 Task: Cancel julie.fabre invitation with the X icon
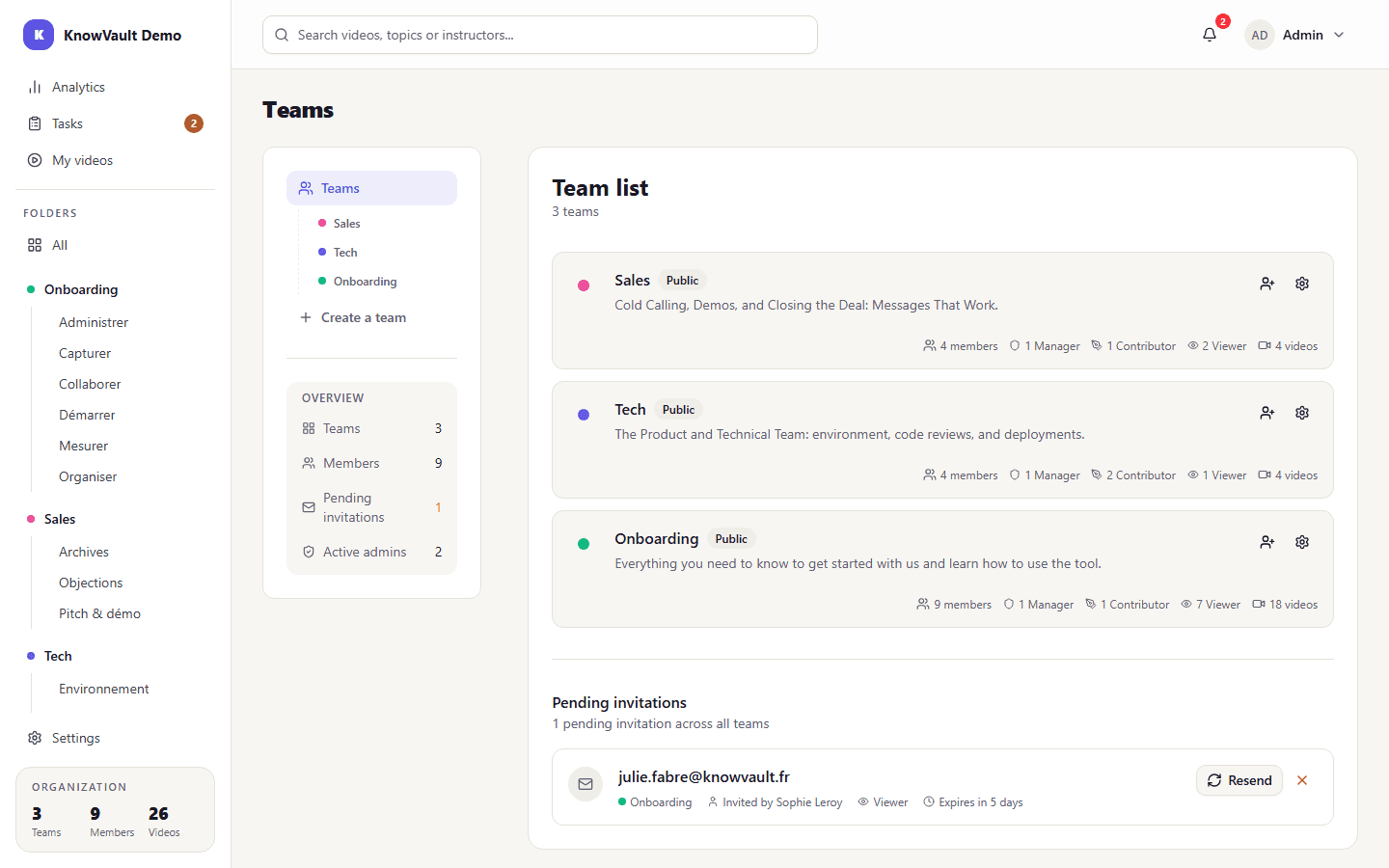1302,780
